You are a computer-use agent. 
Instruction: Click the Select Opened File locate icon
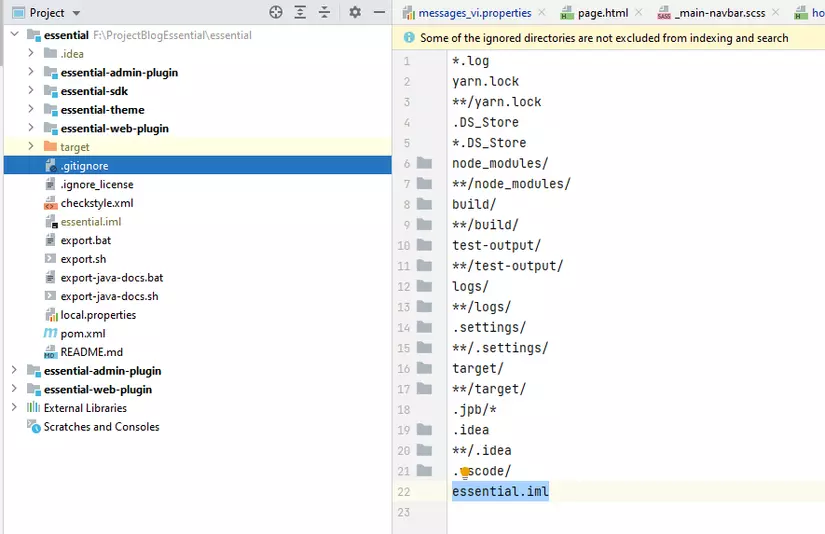coord(276,12)
